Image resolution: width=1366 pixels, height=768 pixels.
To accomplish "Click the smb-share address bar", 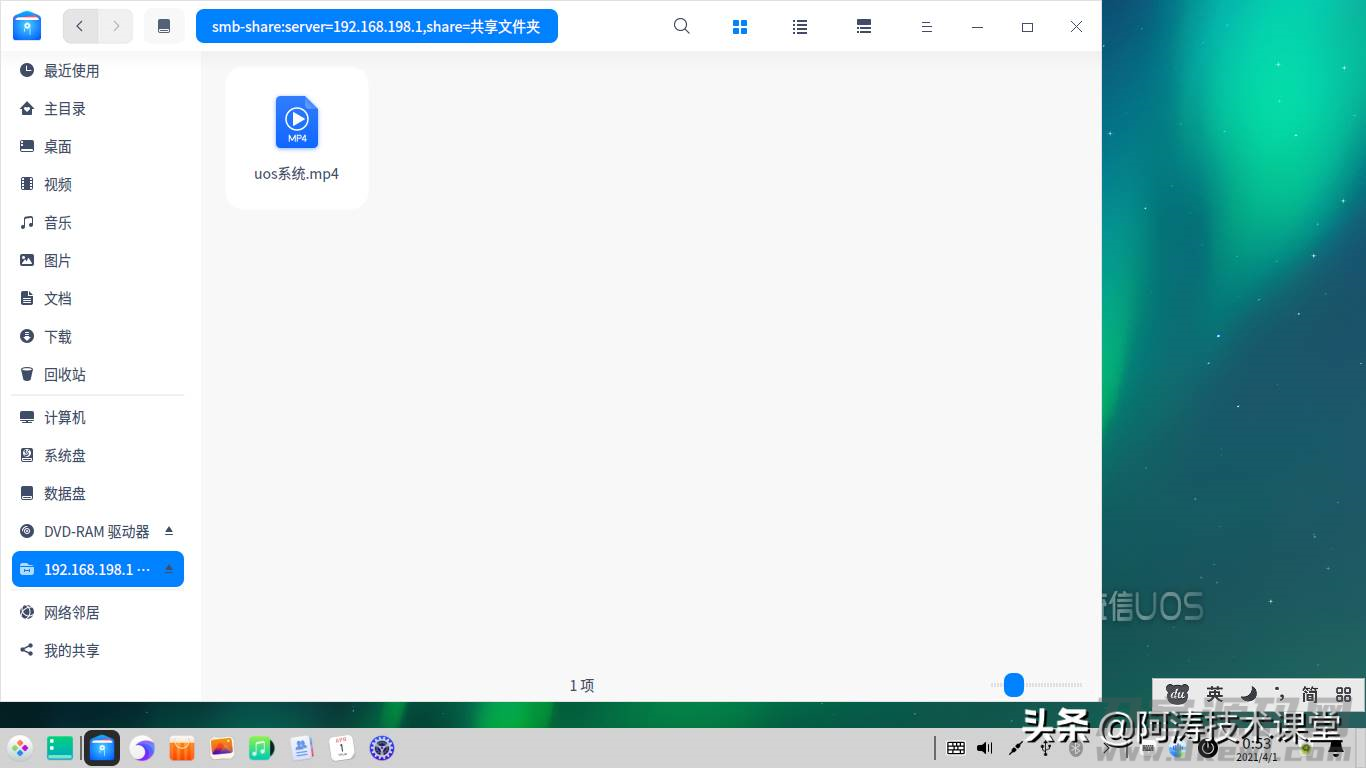I will tap(377, 26).
